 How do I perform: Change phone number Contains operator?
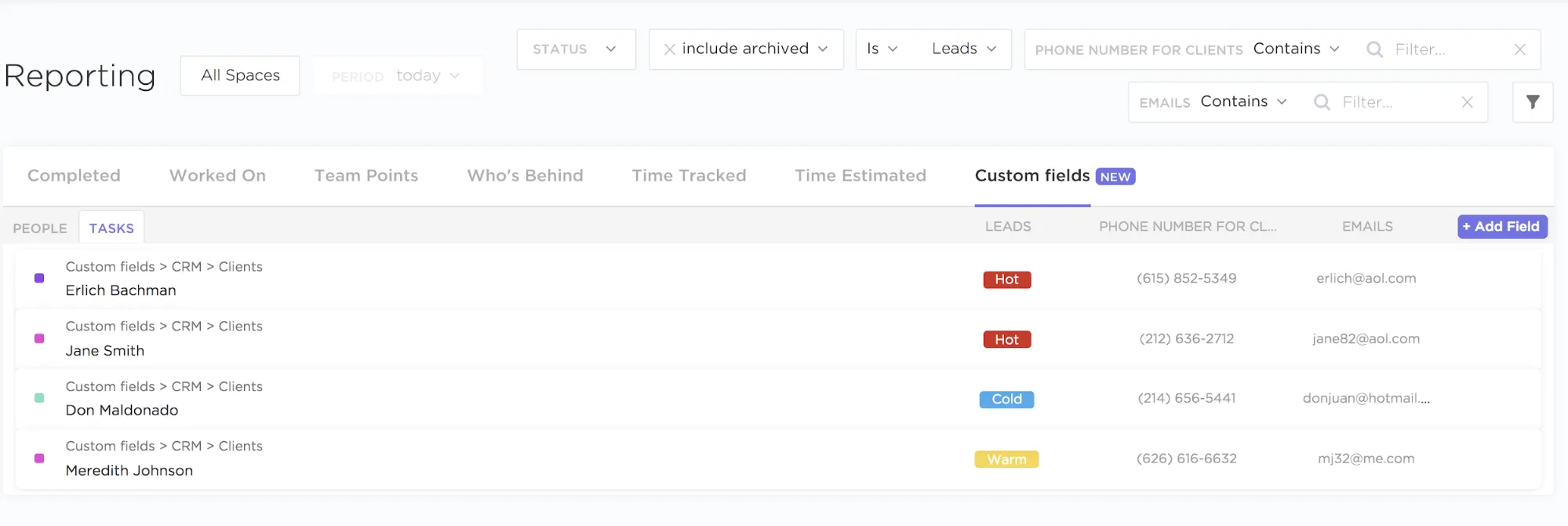point(1297,49)
